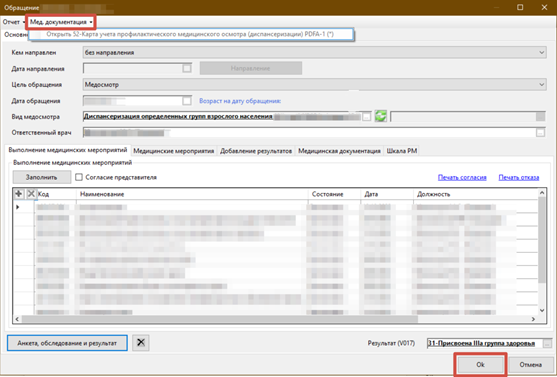
Task: Toggle Согласие представителя checkbox
Action: pyautogui.click(x=79, y=177)
